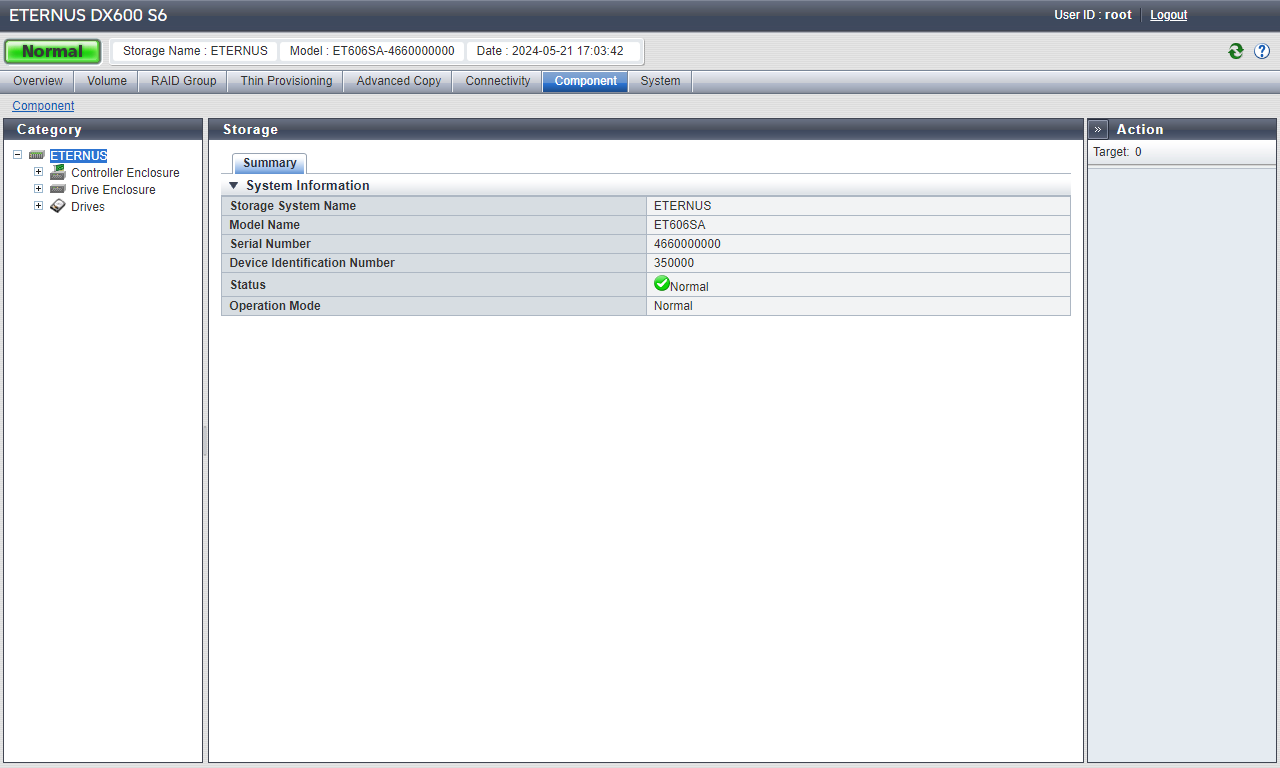This screenshot has height=768, width=1280.
Task: Open the help question mark icon
Action: 1262,51
